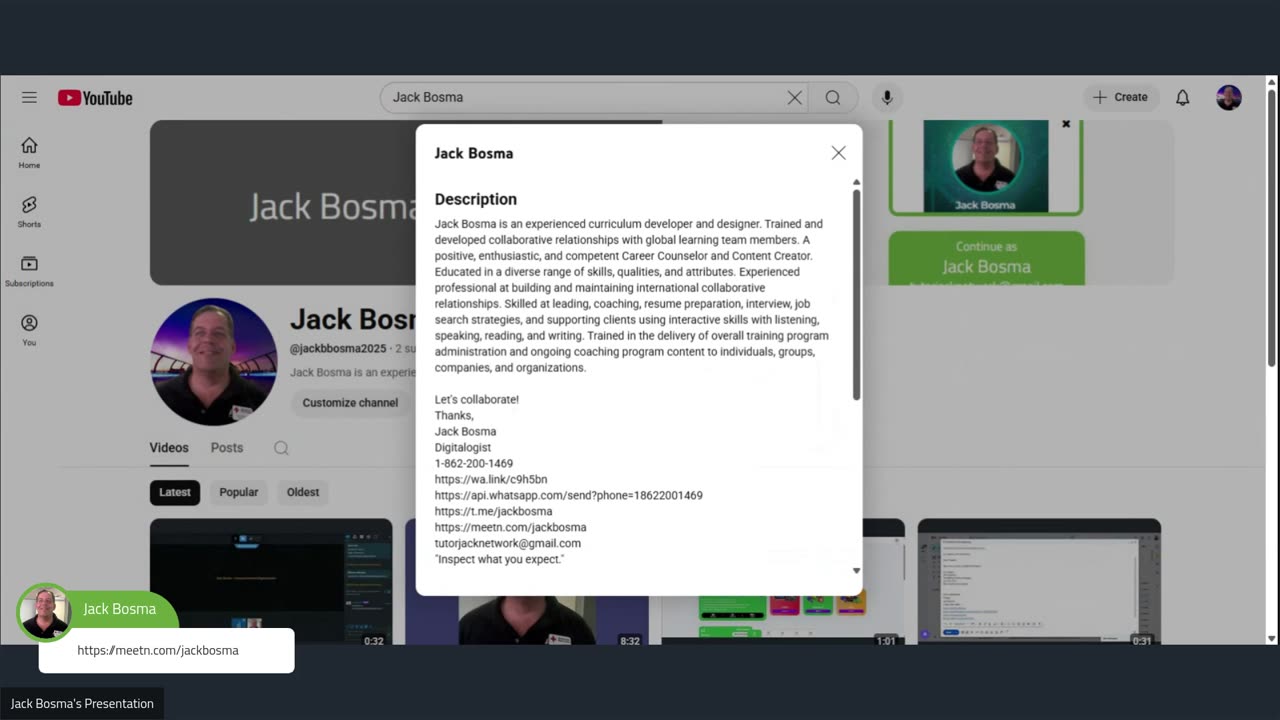
Task: Open Shorts in the sidebar
Action: coord(29,212)
